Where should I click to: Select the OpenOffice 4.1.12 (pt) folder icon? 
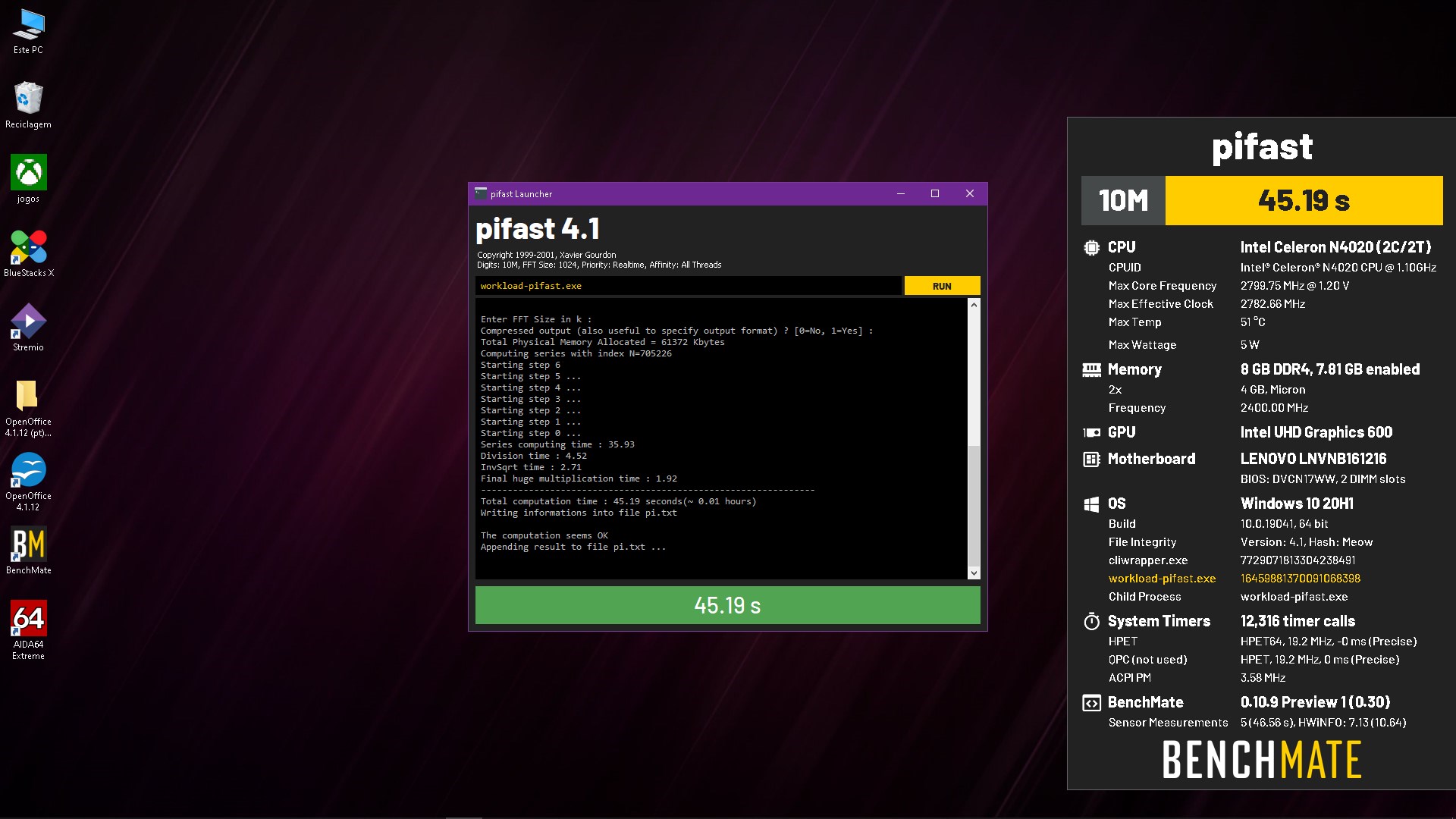pos(28,408)
